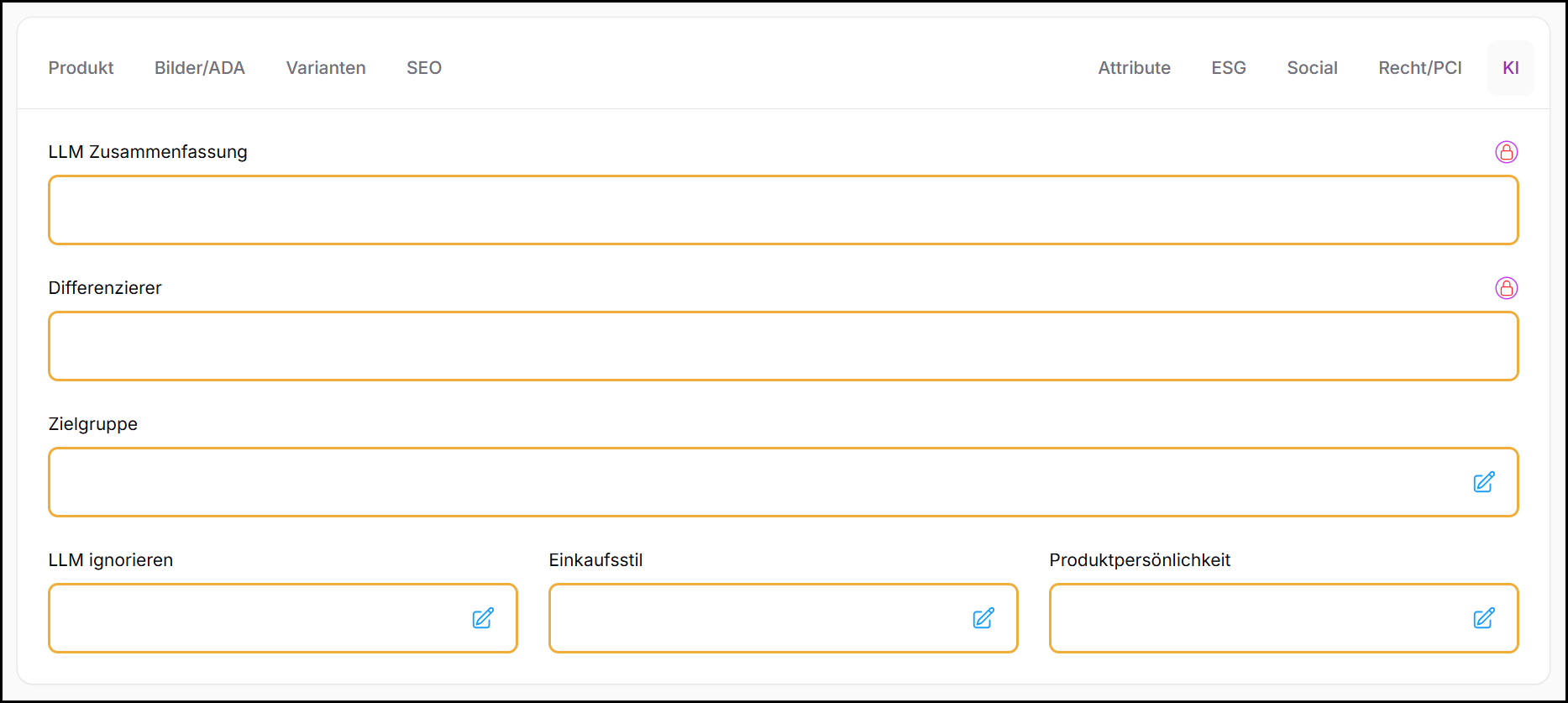Click inside the Einkaufsstil input field
The width and height of the screenshot is (1568, 703).
pos(756,618)
